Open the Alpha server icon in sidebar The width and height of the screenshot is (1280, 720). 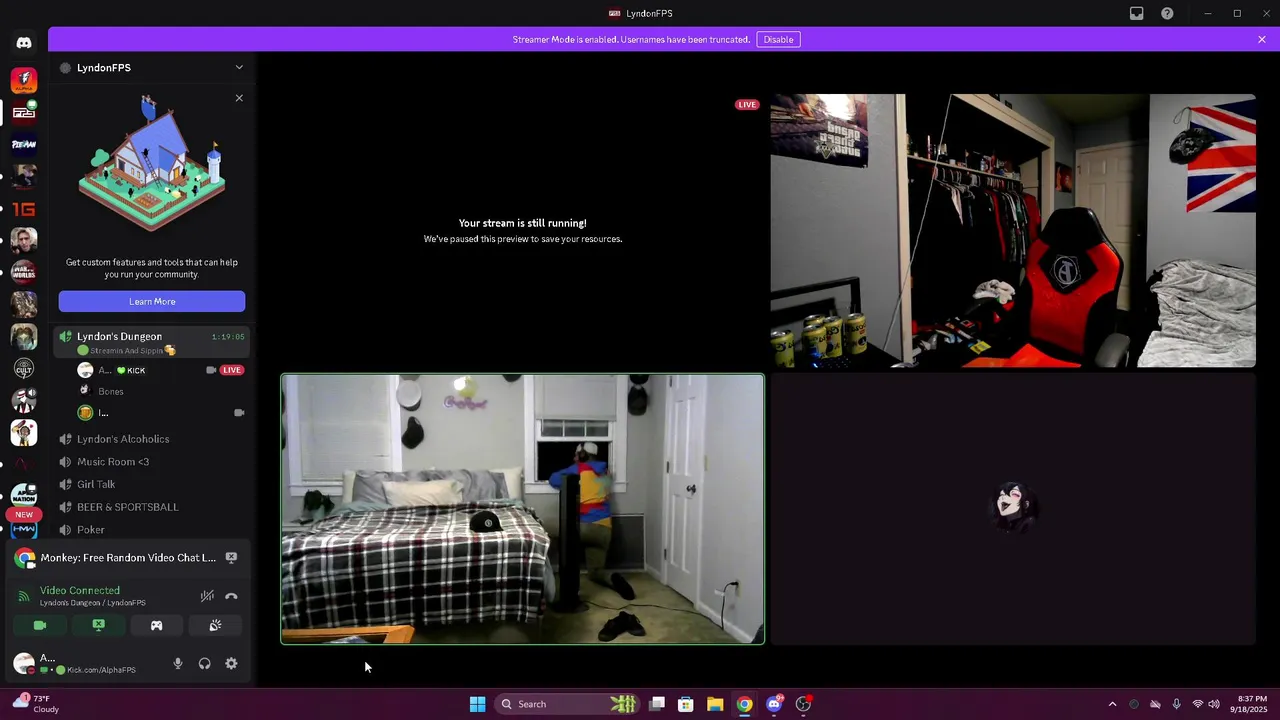(24, 79)
